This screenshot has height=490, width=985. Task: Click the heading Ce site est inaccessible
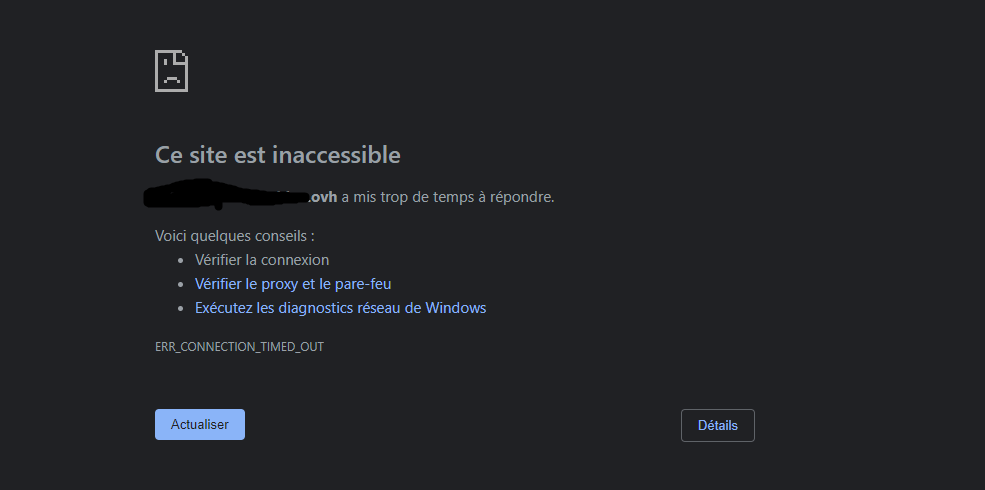tap(278, 155)
